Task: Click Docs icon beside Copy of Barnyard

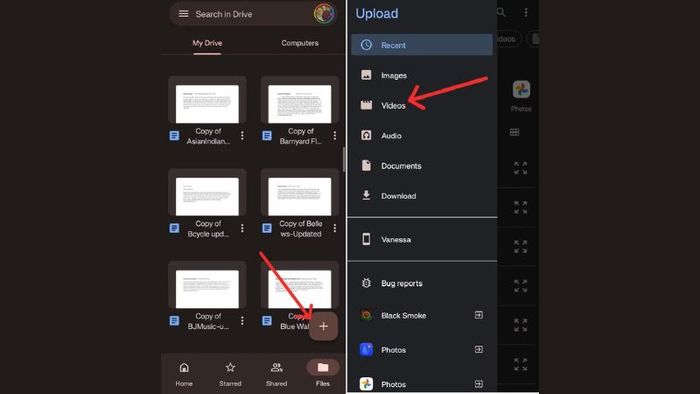Action: (267, 136)
